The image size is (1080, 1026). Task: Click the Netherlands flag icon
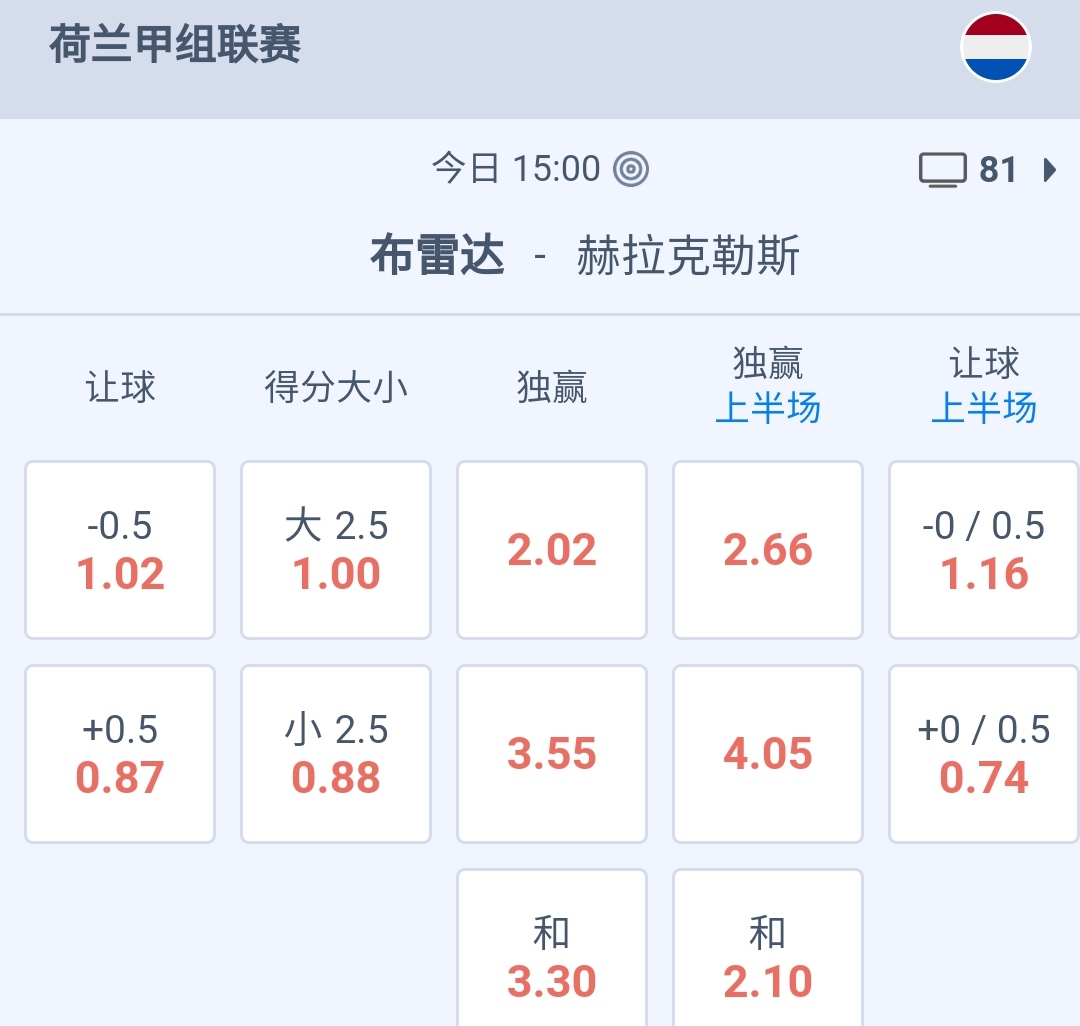[995, 47]
